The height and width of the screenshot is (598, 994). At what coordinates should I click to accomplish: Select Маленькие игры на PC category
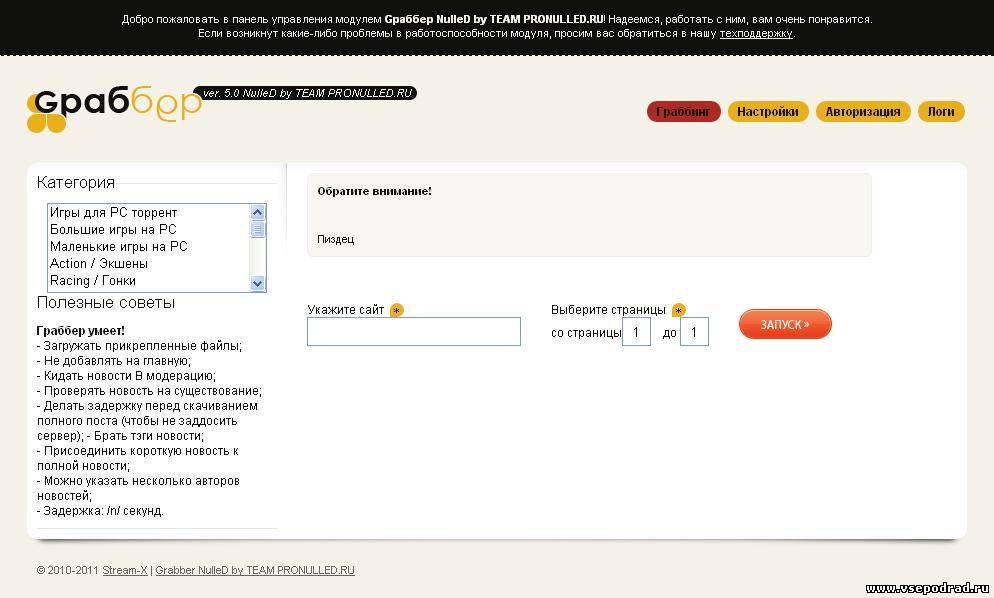click(x=148, y=247)
